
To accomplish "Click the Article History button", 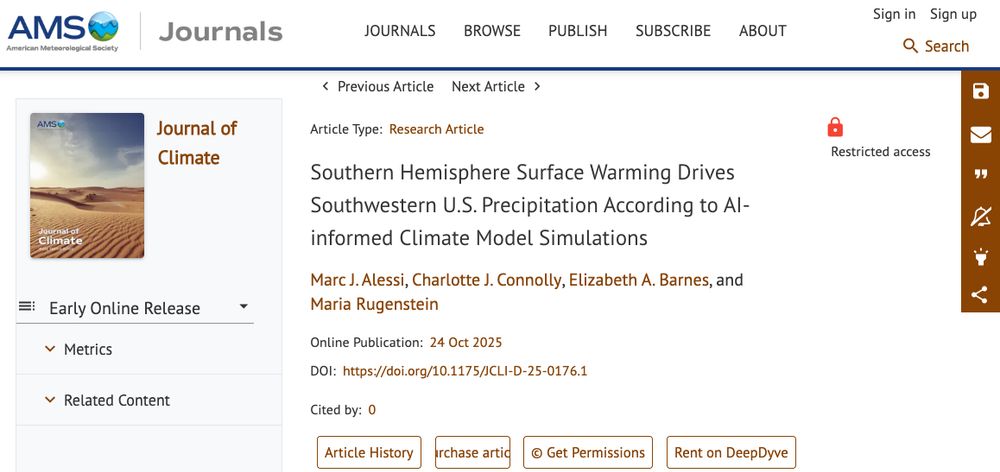I will pyautogui.click(x=368, y=452).
